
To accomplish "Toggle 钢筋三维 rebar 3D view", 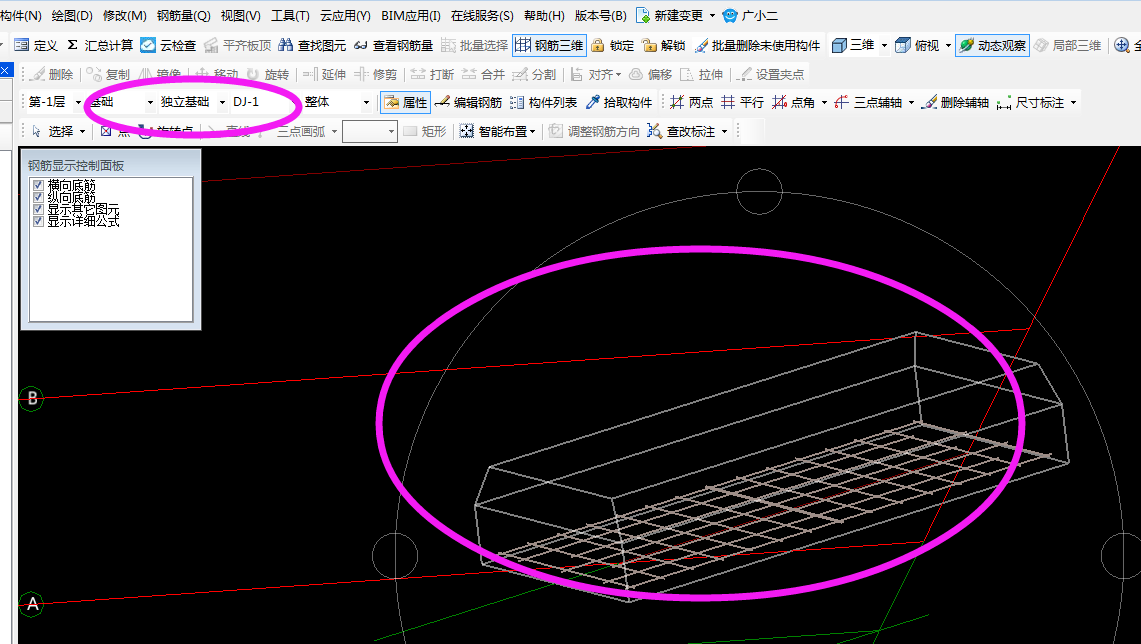I will pos(549,45).
